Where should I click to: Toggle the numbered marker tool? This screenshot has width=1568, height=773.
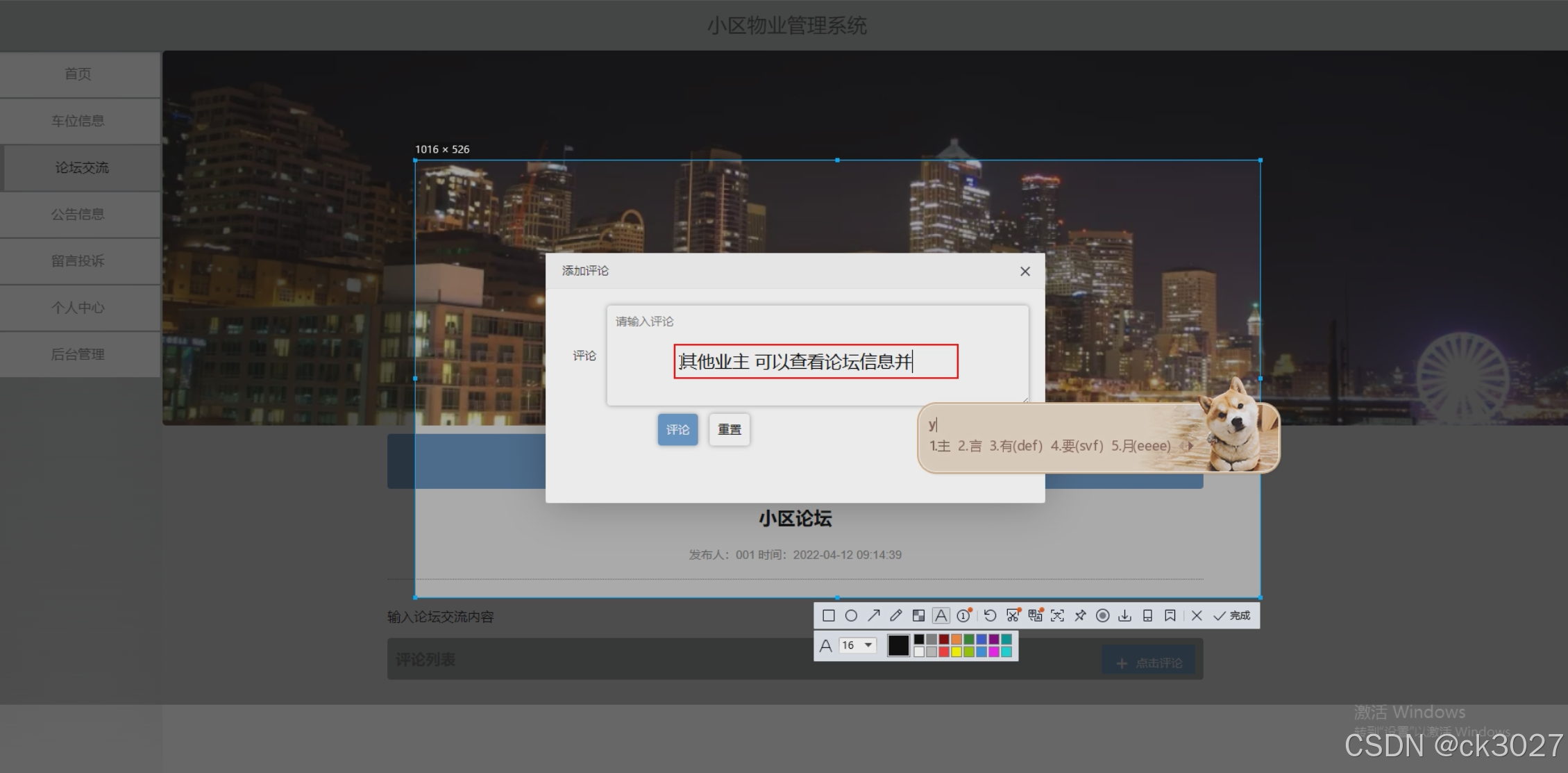click(x=963, y=615)
